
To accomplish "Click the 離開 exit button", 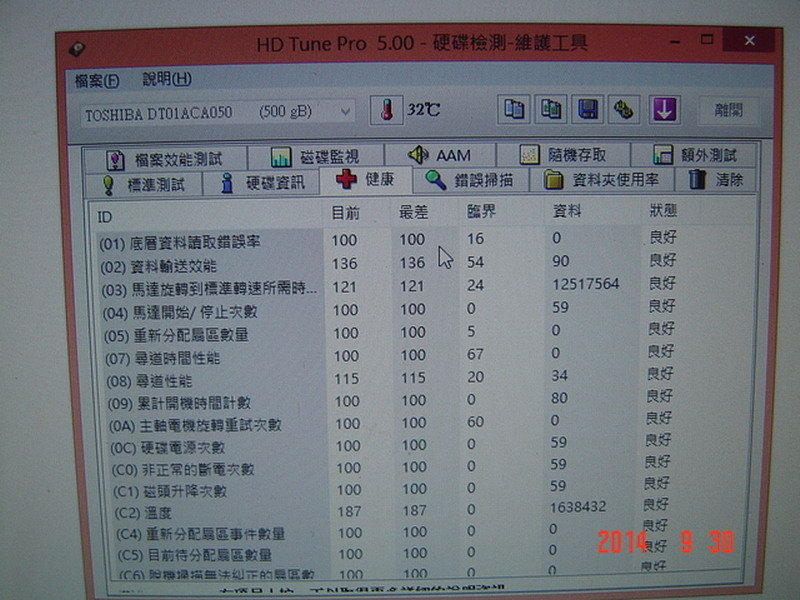I will (x=728, y=110).
